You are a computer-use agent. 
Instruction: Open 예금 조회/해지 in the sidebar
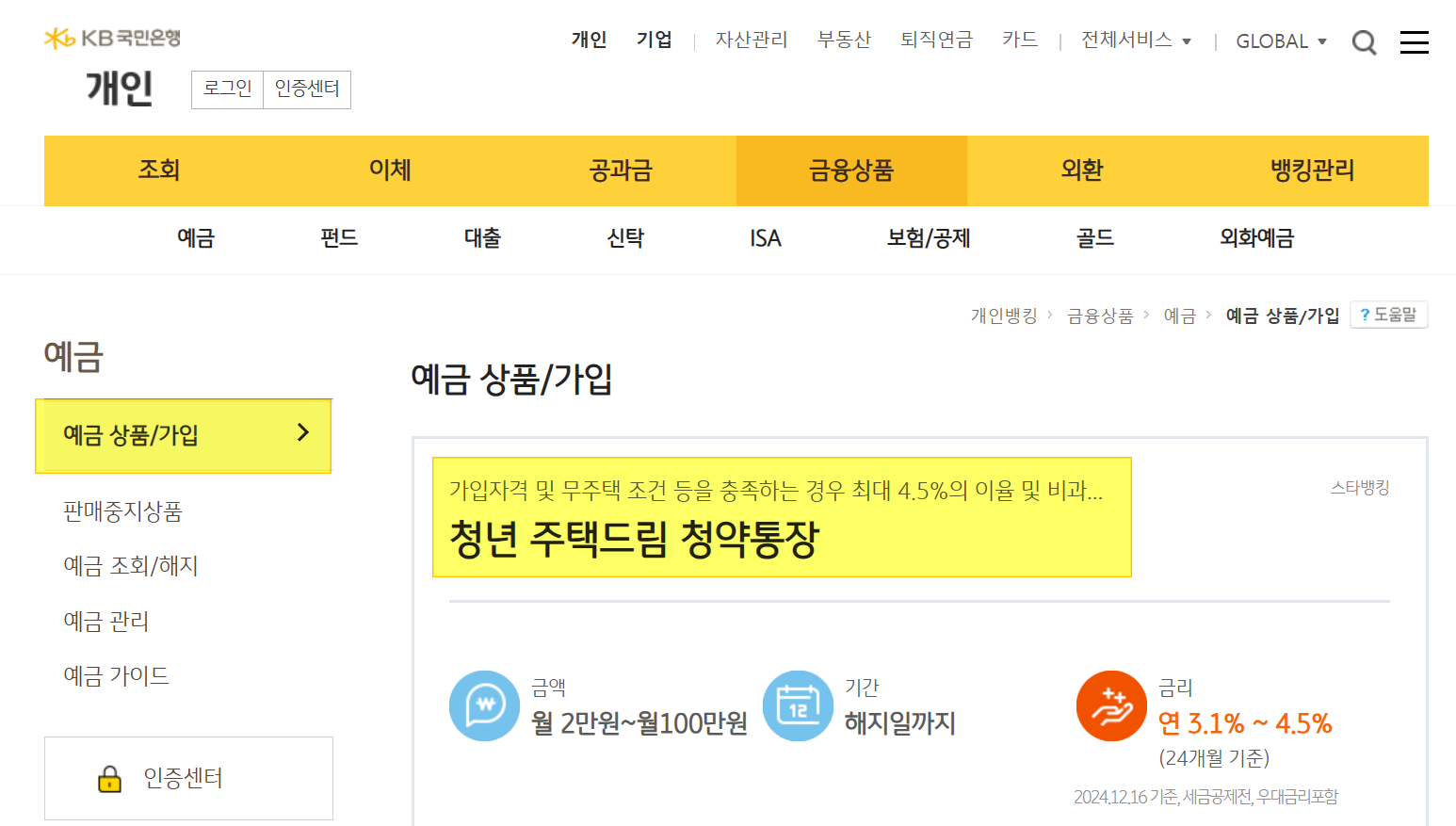click(130, 566)
